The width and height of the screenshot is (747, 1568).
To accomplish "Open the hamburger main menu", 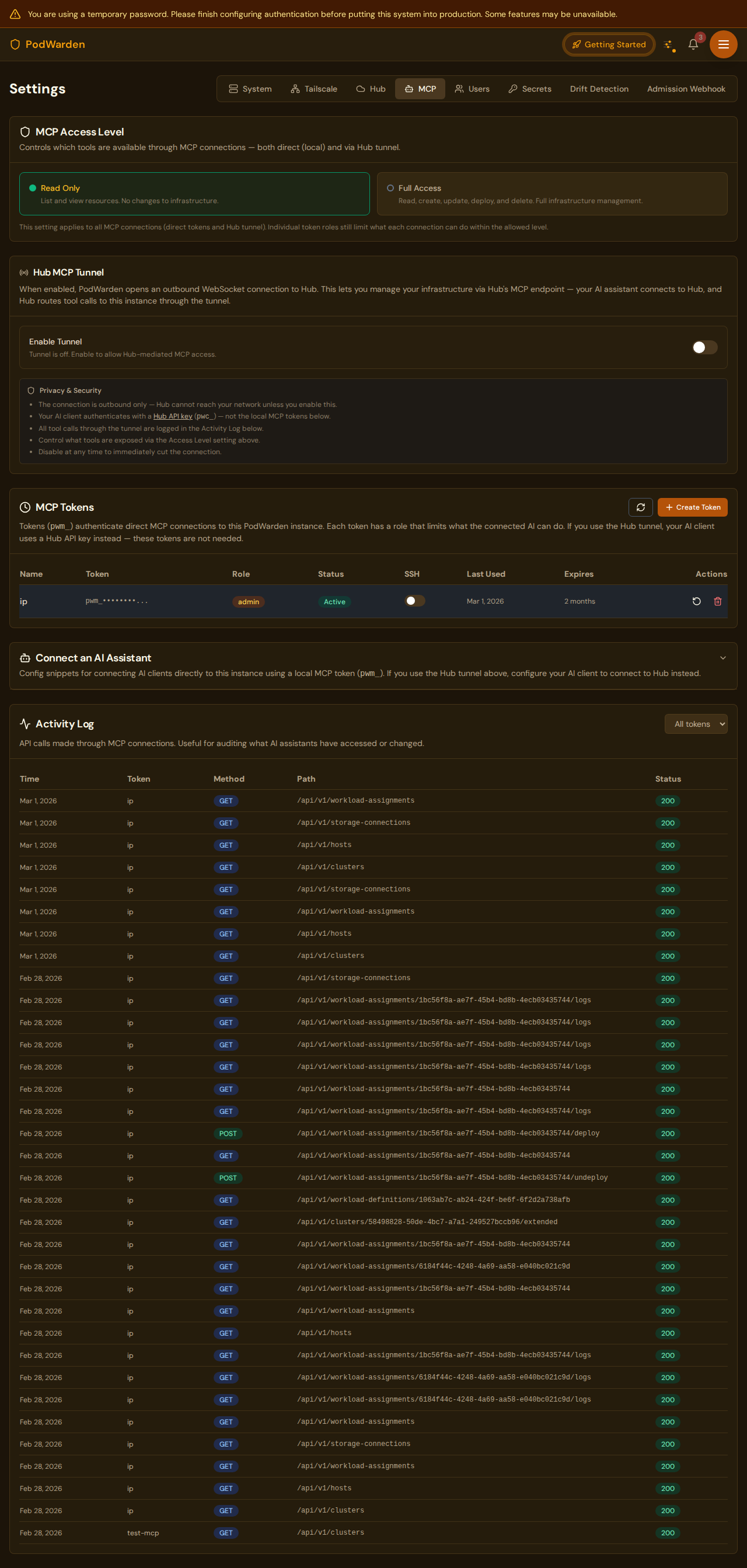I will click(723, 44).
